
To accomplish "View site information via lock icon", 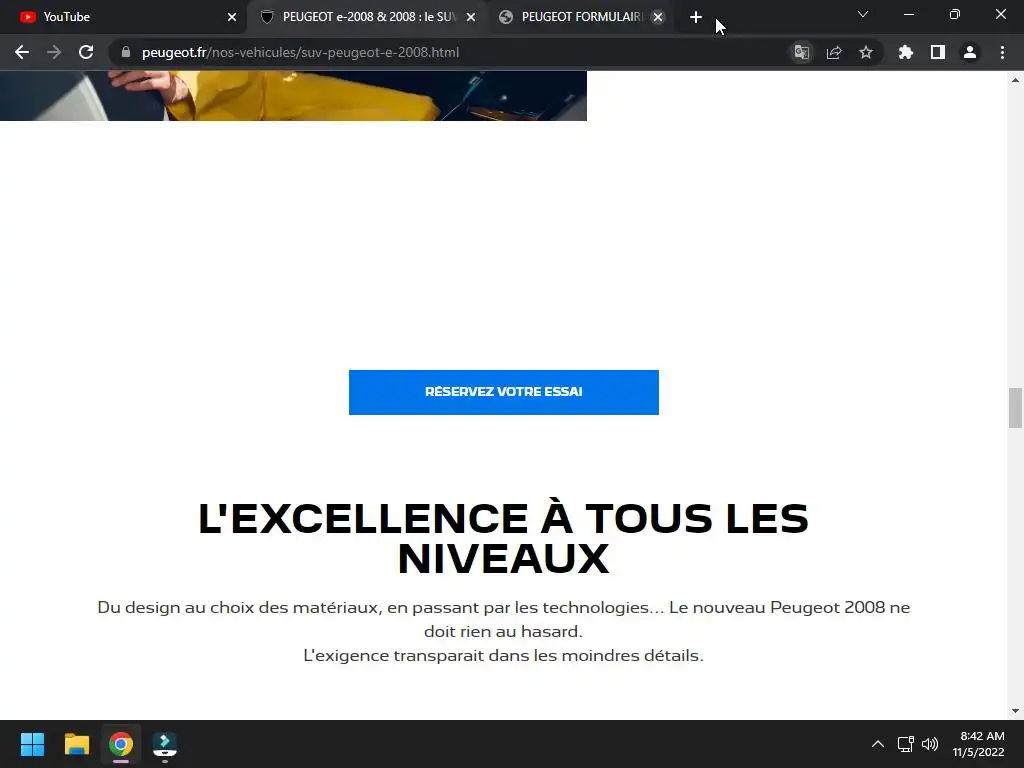I will (126, 52).
